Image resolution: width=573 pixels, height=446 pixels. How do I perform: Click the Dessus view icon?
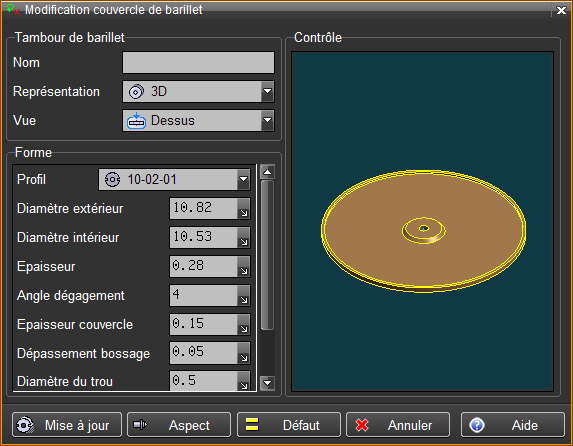pos(136,121)
